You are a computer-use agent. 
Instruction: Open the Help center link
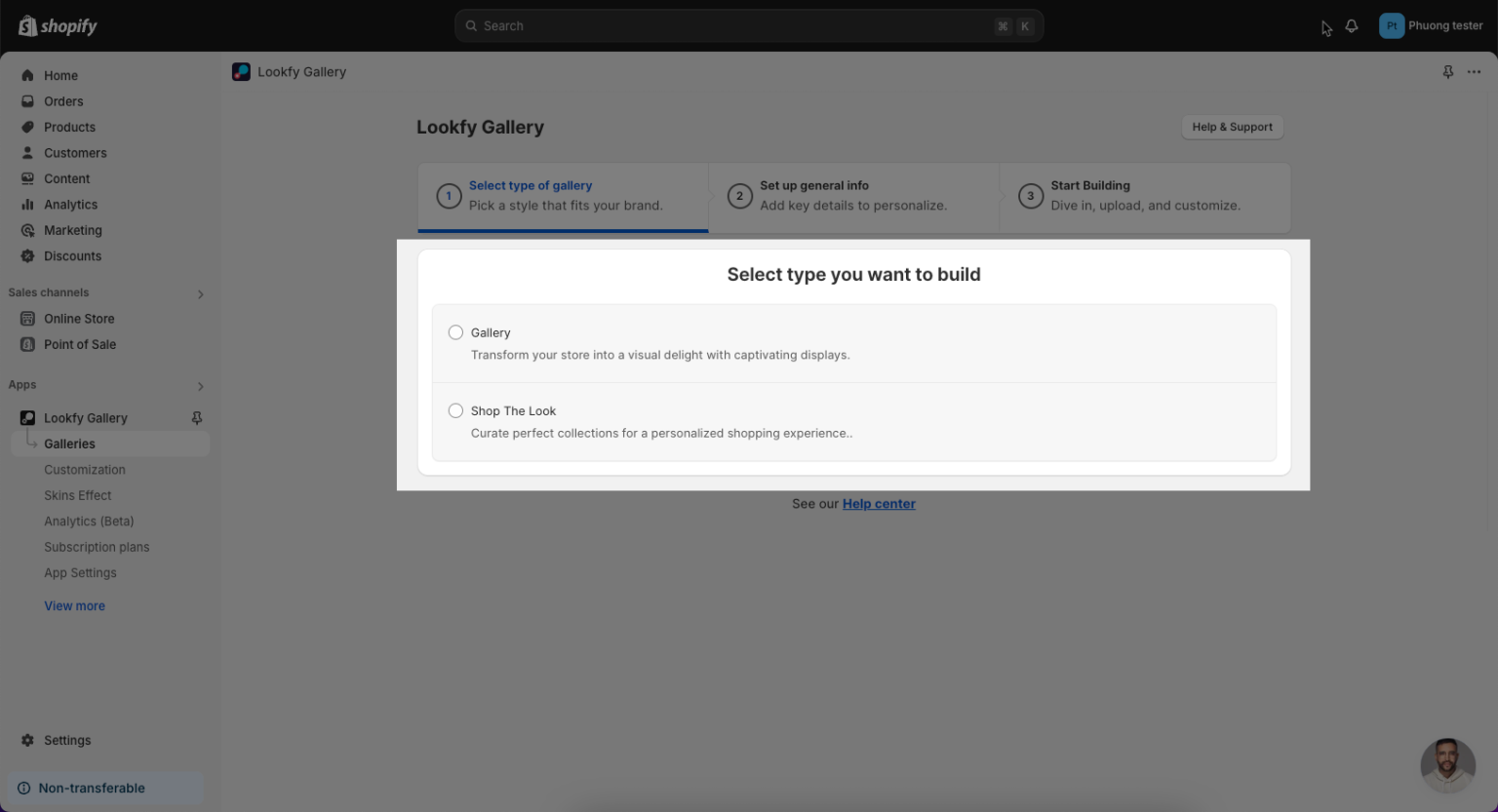[878, 503]
